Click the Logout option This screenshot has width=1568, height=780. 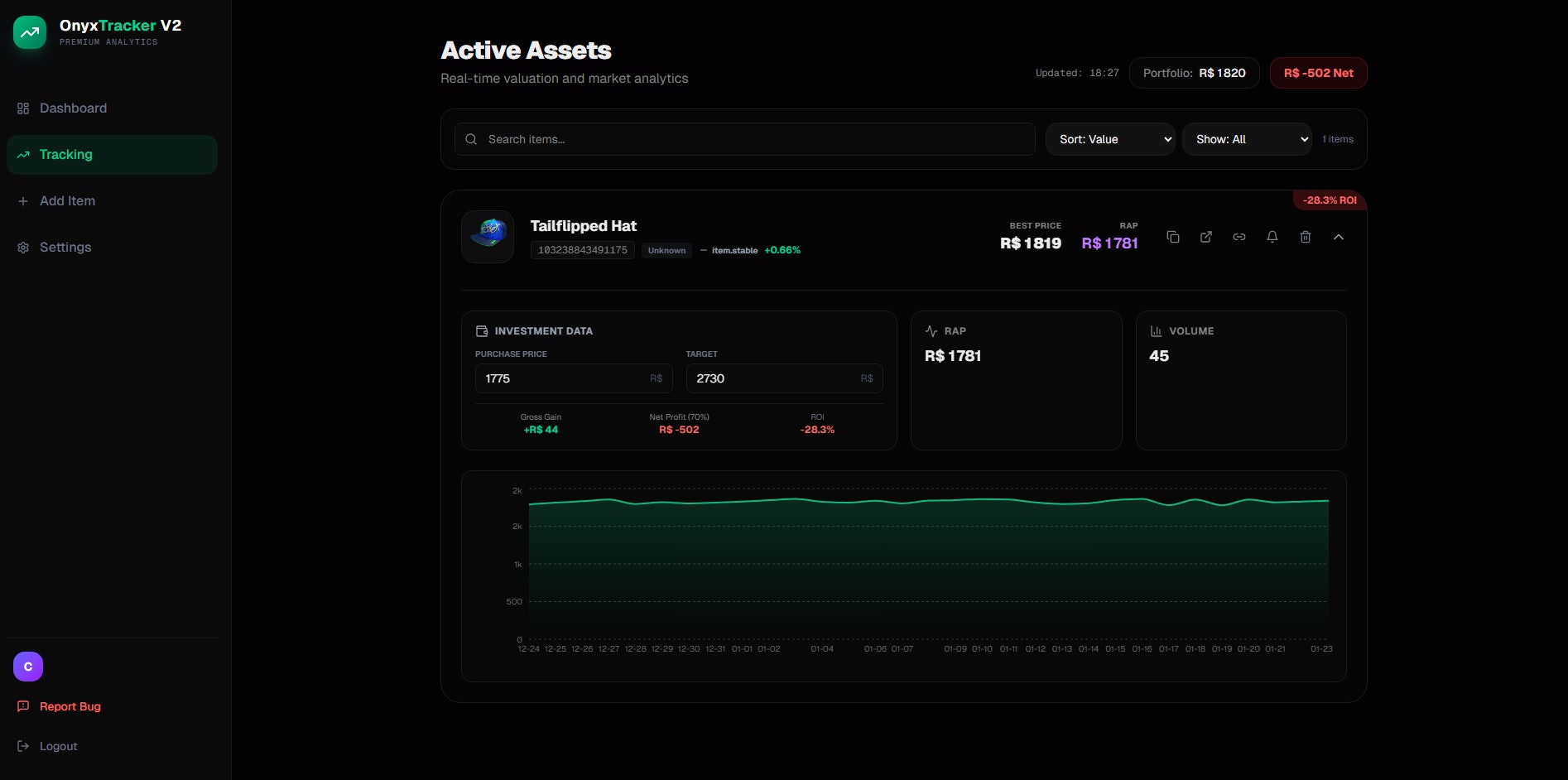click(x=58, y=745)
